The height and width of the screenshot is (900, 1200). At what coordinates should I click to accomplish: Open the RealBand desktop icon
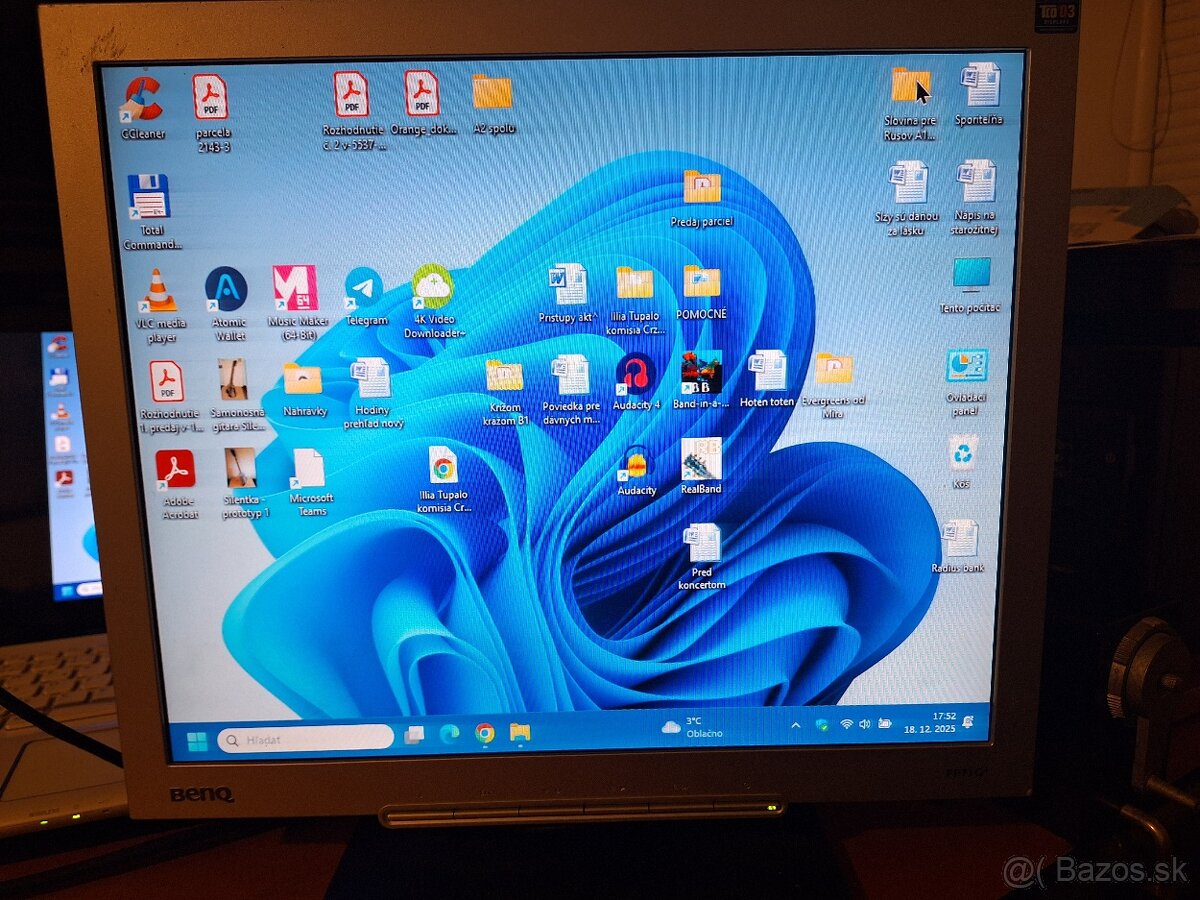point(701,461)
